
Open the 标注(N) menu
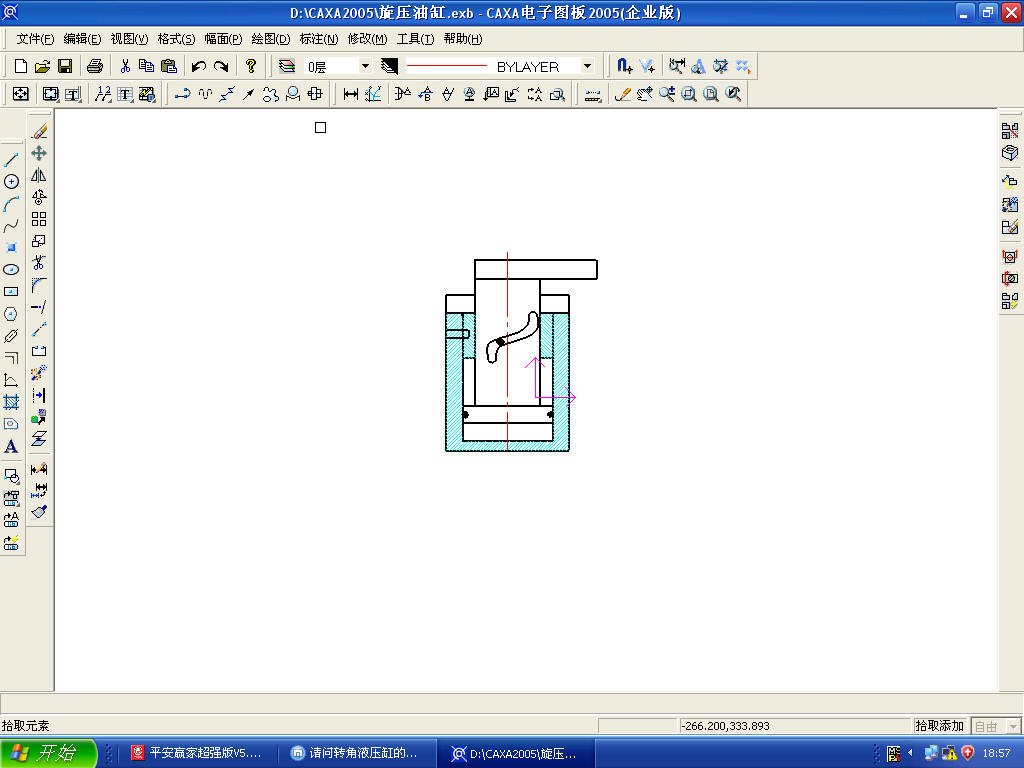point(319,39)
